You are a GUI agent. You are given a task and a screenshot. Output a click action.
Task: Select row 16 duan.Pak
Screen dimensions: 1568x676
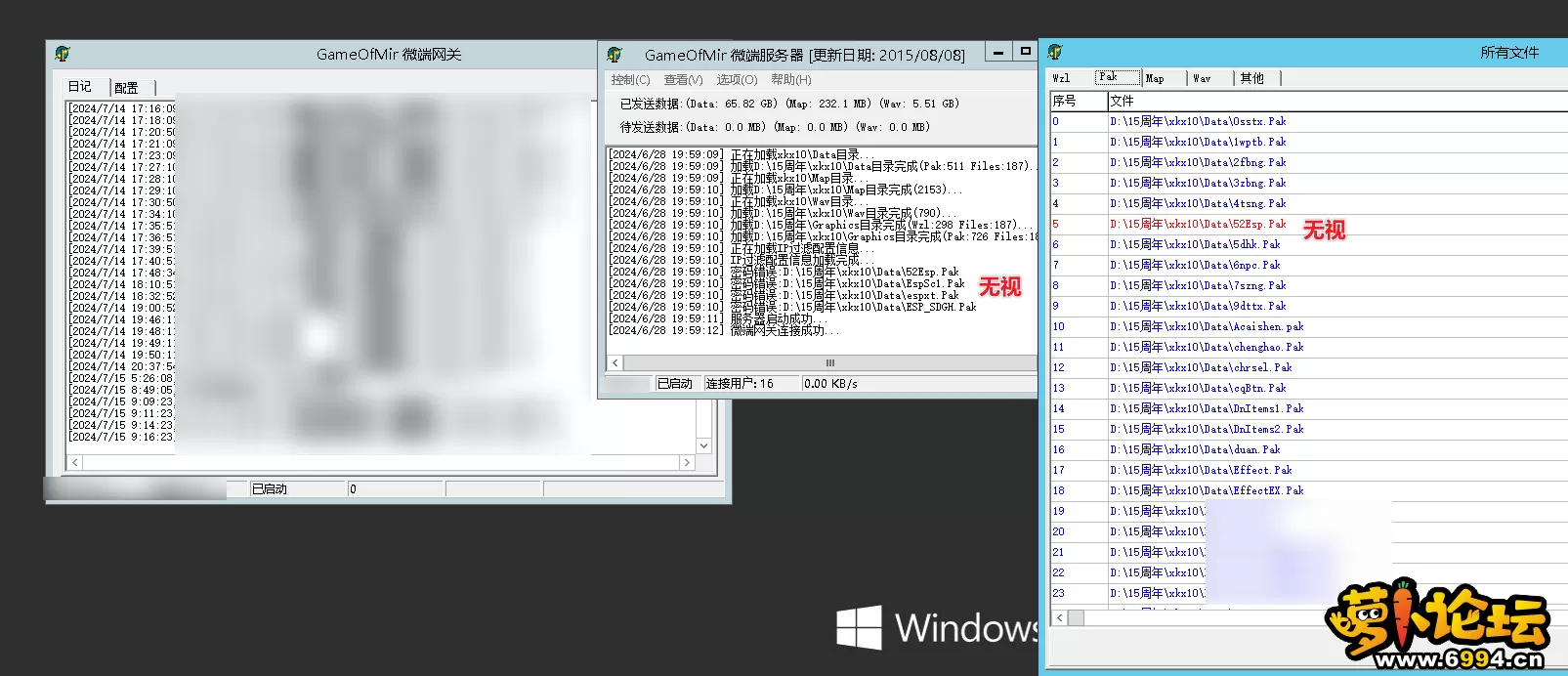(x=1309, y=450)
